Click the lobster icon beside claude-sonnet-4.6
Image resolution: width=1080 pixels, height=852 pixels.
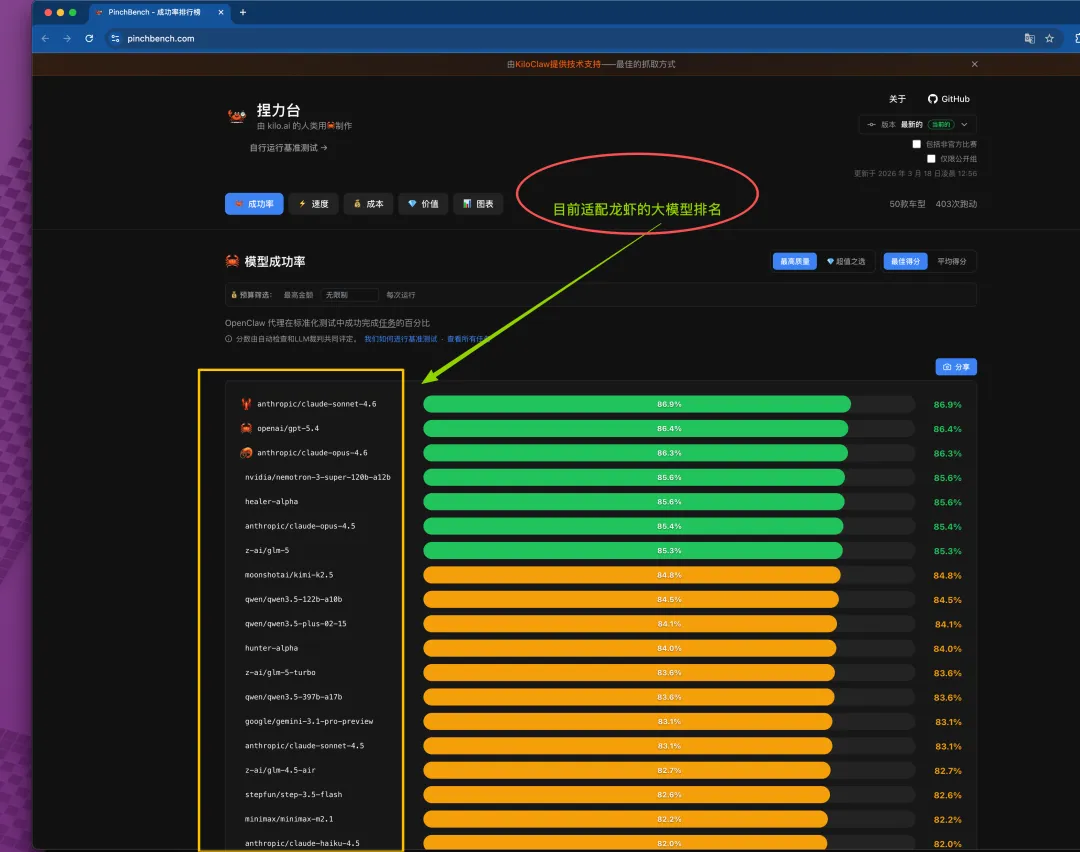(246, 404)
